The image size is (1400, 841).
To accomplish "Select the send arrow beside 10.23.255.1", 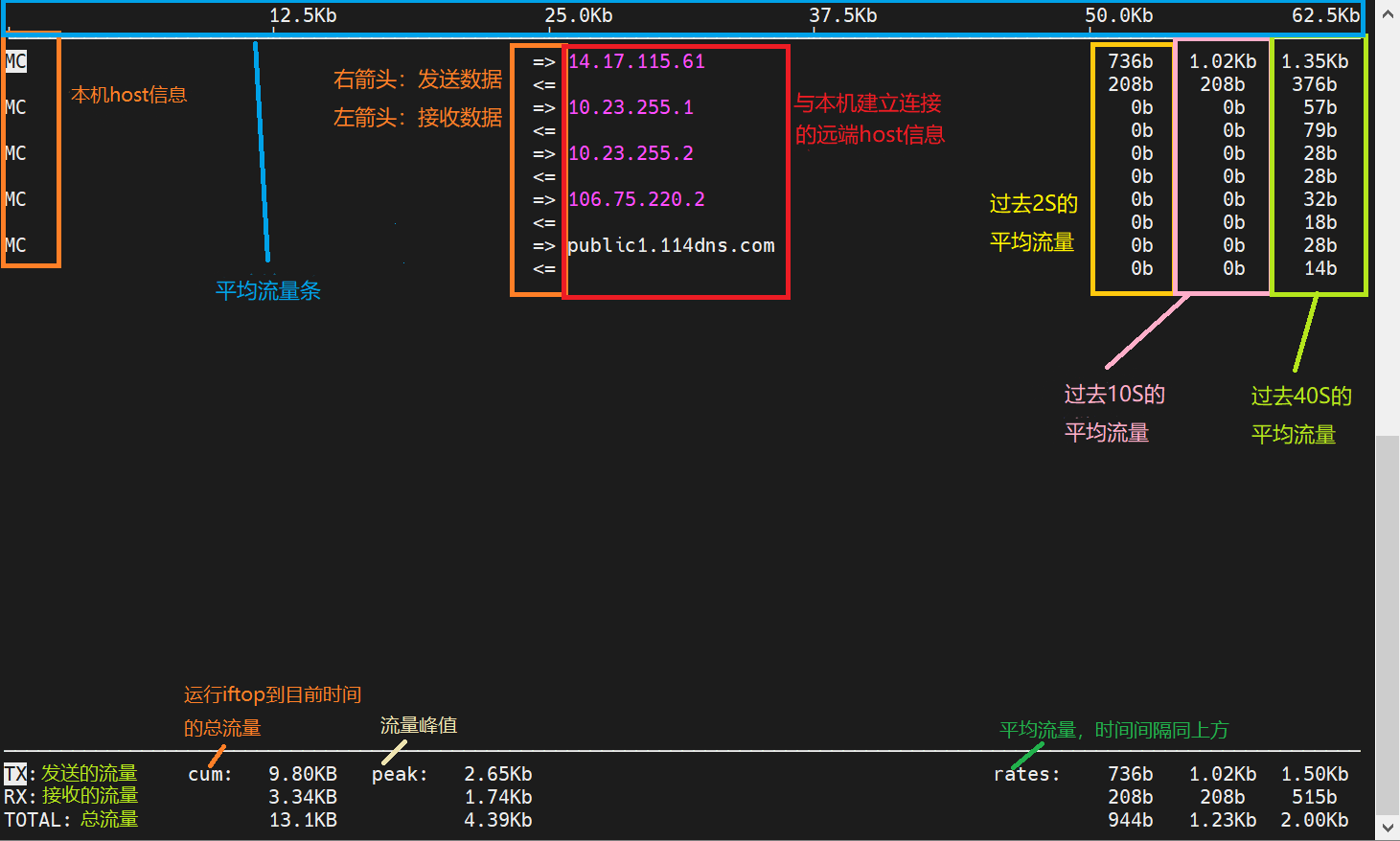I will [x=546, y=106].
